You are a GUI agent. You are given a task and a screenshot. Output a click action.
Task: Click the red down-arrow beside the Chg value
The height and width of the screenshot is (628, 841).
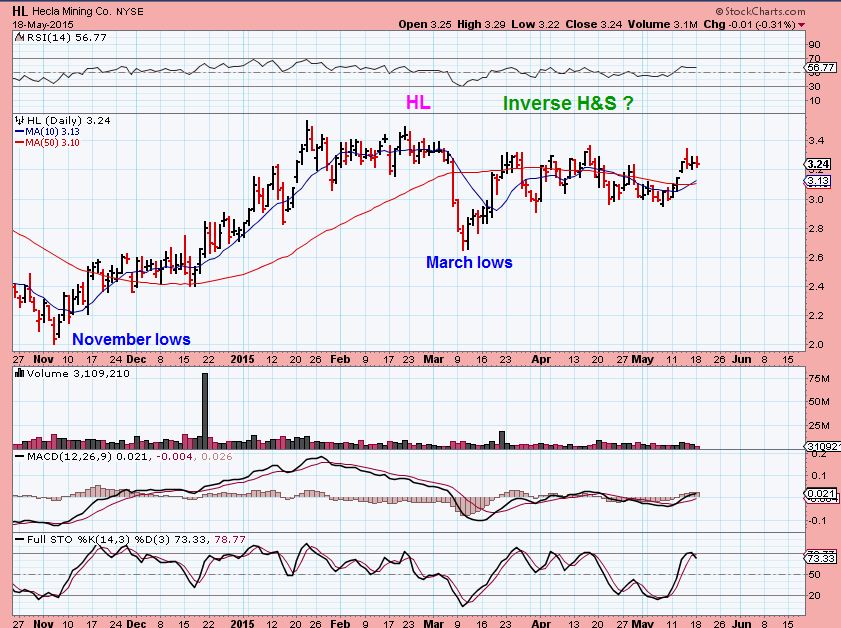click(x=831, y=23)
